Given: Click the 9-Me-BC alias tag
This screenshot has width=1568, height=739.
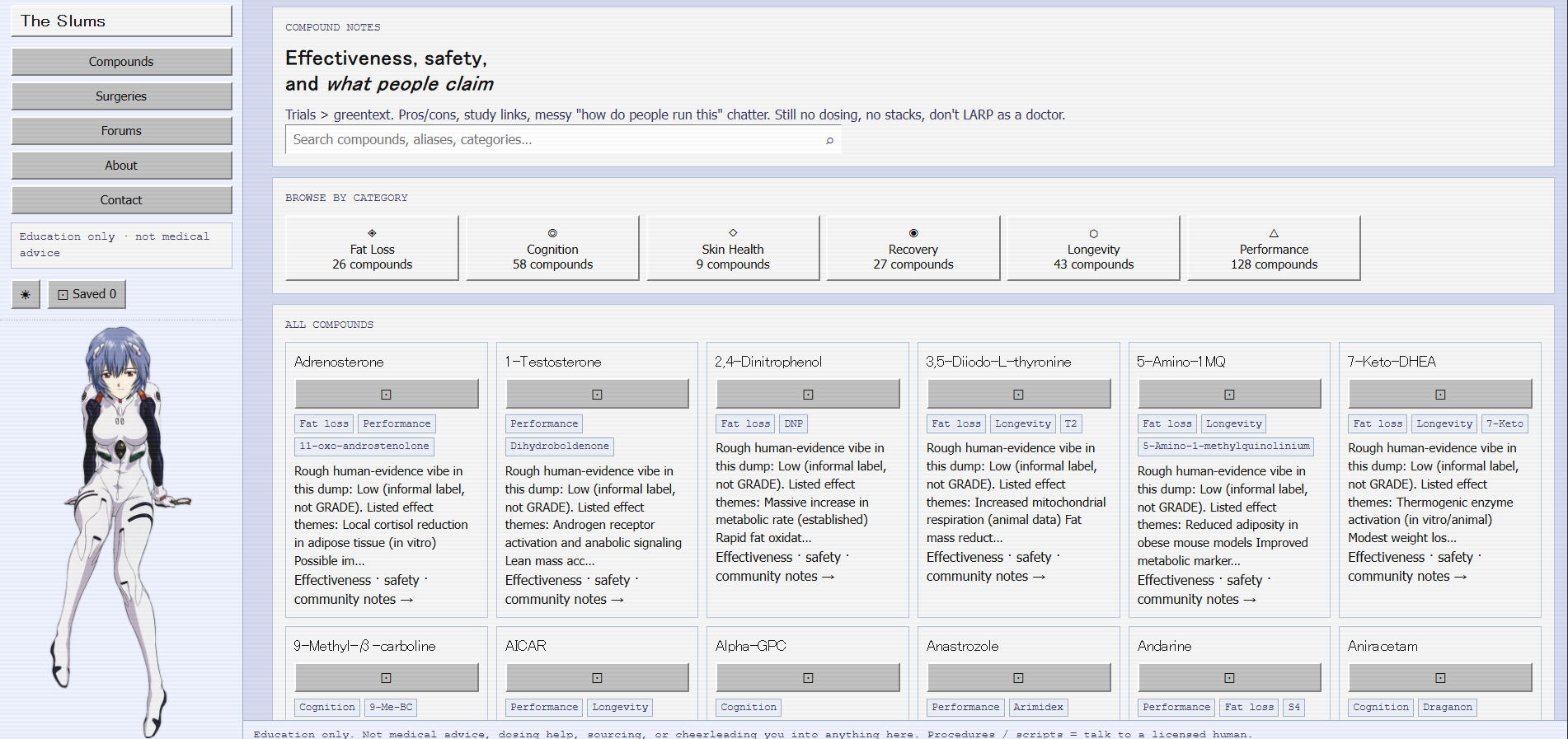Looking at the screenshot, I should pos(391,707).
